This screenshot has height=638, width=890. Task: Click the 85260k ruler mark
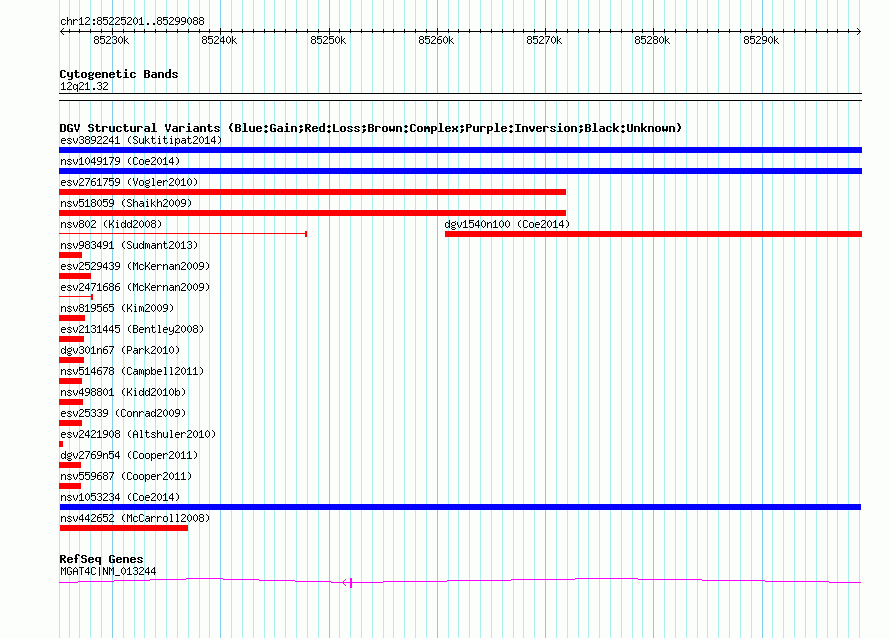point(436,40)
